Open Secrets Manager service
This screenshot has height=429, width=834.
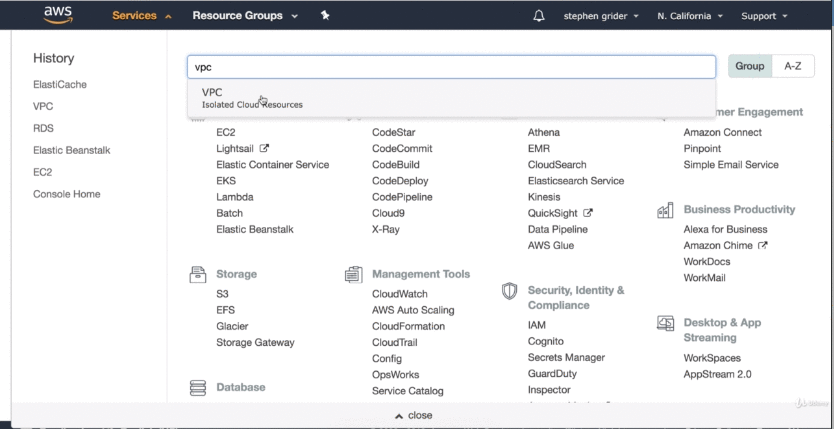pos(566,358)
